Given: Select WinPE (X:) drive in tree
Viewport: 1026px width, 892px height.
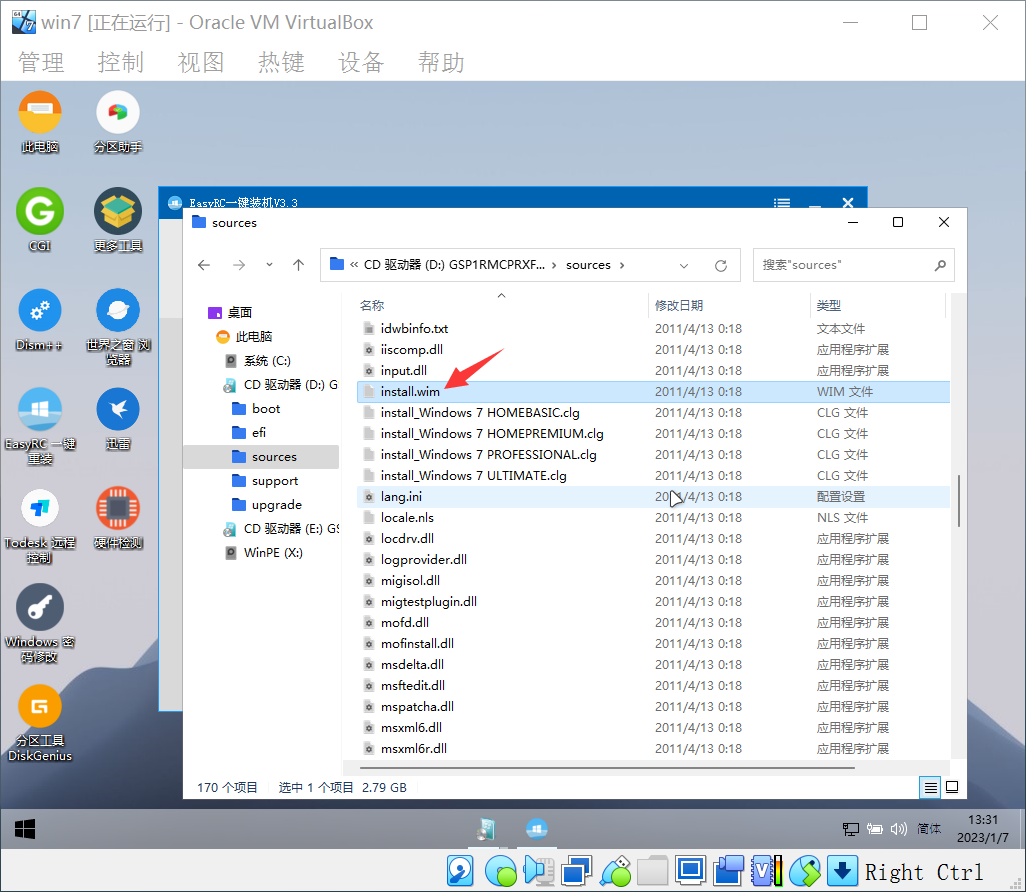Looking at the screenshot, I should 273,552.
